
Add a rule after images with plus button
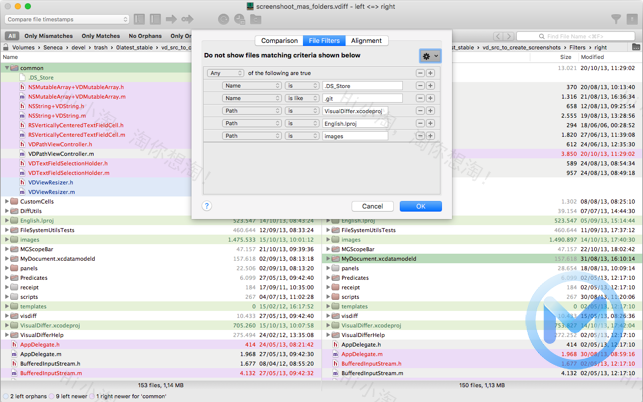pyautogui.click(x=430, y=136)
